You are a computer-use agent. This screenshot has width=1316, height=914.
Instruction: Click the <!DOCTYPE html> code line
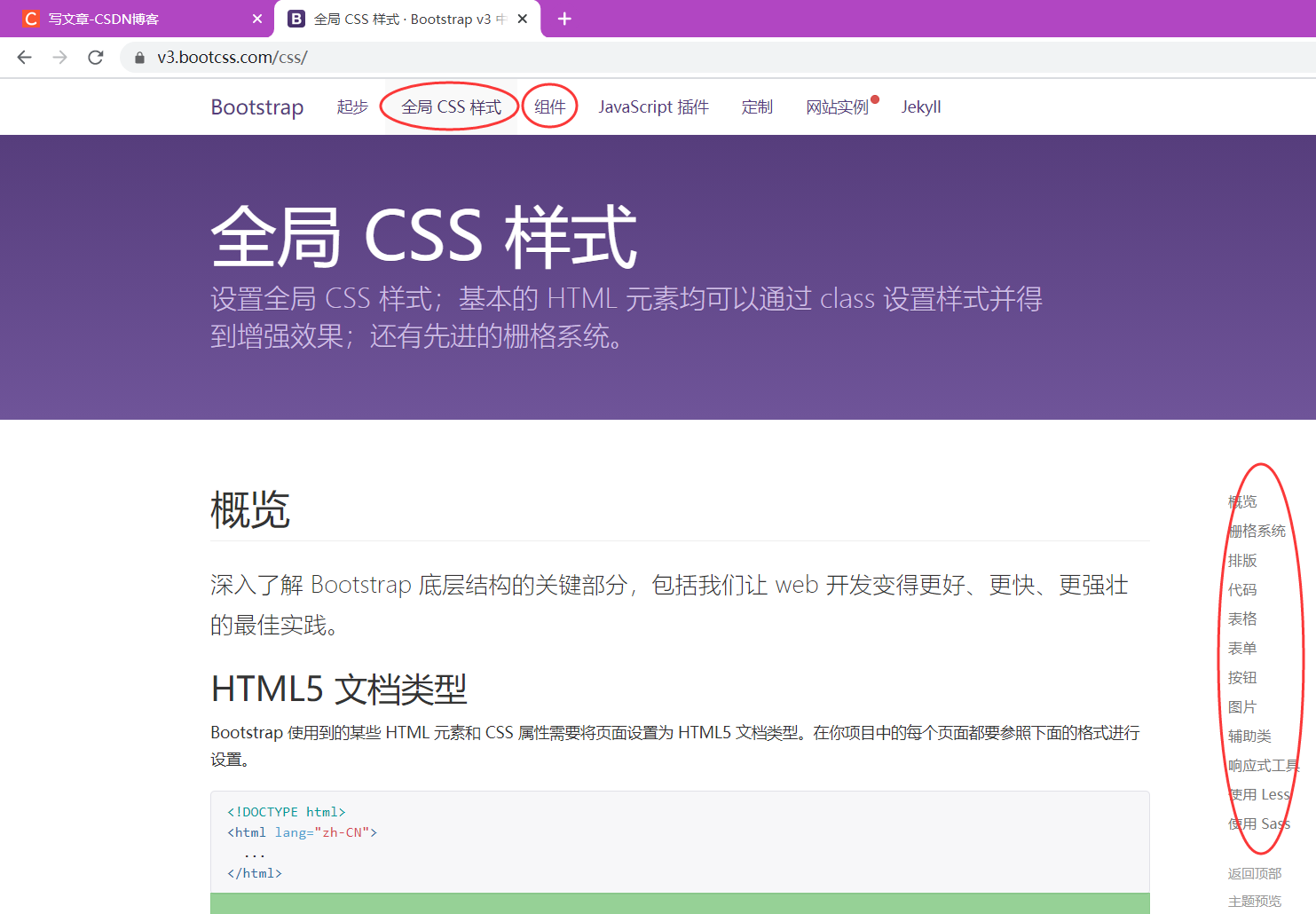point(286,812)
